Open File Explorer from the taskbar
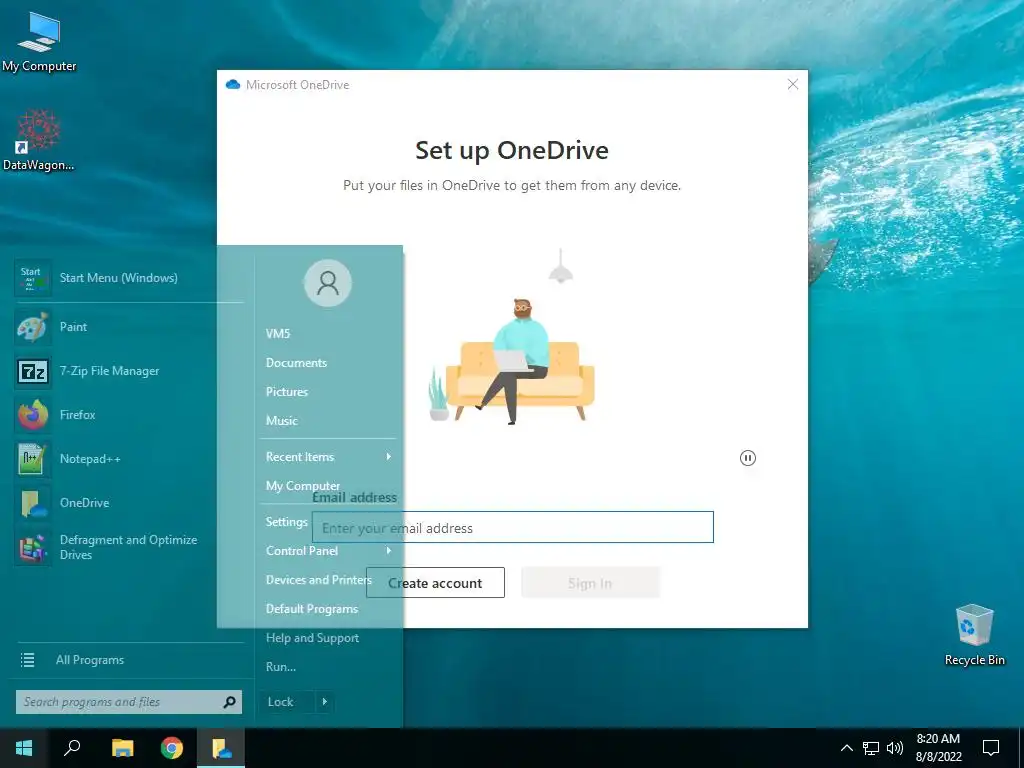Screen dimensions: 1024x768 tap(122, 748)
